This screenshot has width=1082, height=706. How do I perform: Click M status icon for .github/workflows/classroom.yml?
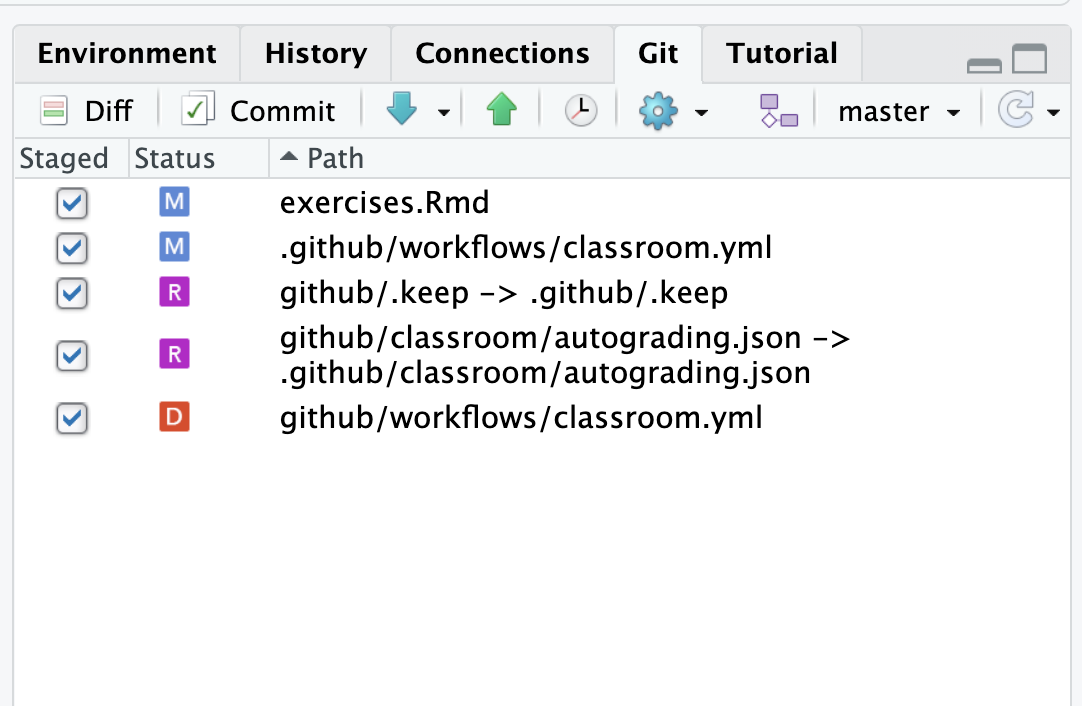pyautogui.click(x=175, y=247)
